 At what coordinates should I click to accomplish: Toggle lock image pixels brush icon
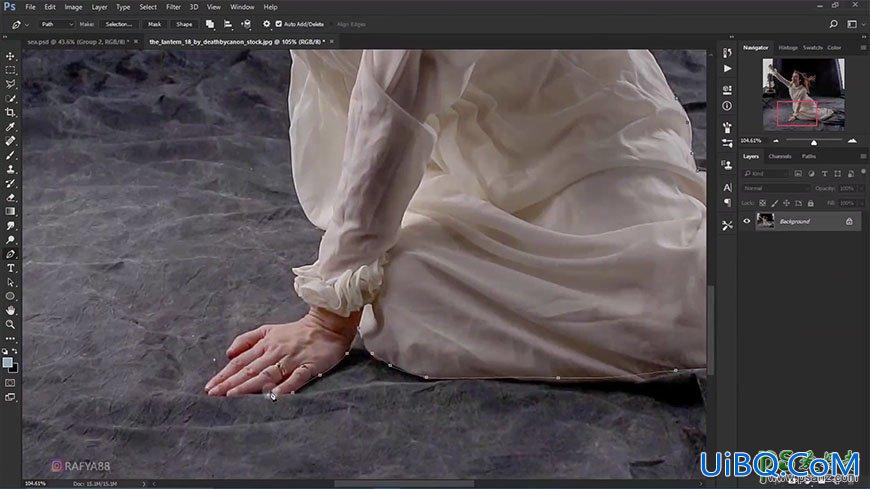[x=775, y=203]
